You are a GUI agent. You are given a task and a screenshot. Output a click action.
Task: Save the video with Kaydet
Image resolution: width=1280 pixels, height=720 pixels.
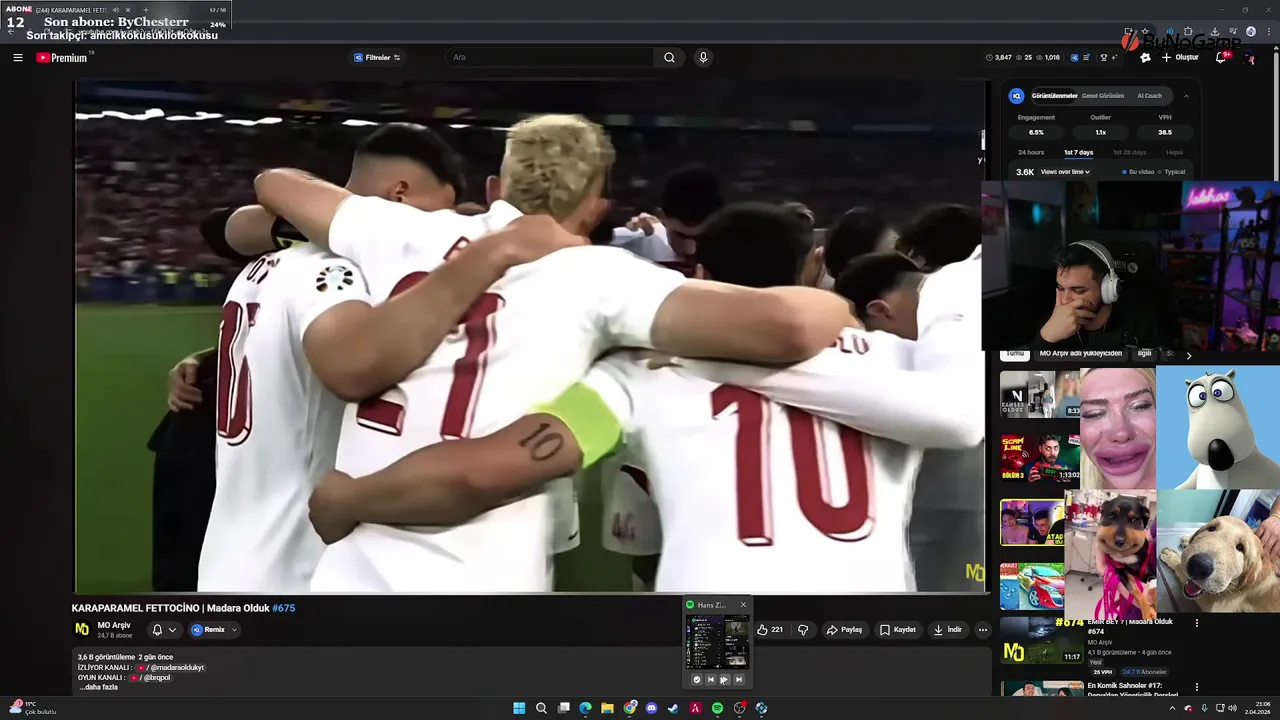click(x=898, y=630)
